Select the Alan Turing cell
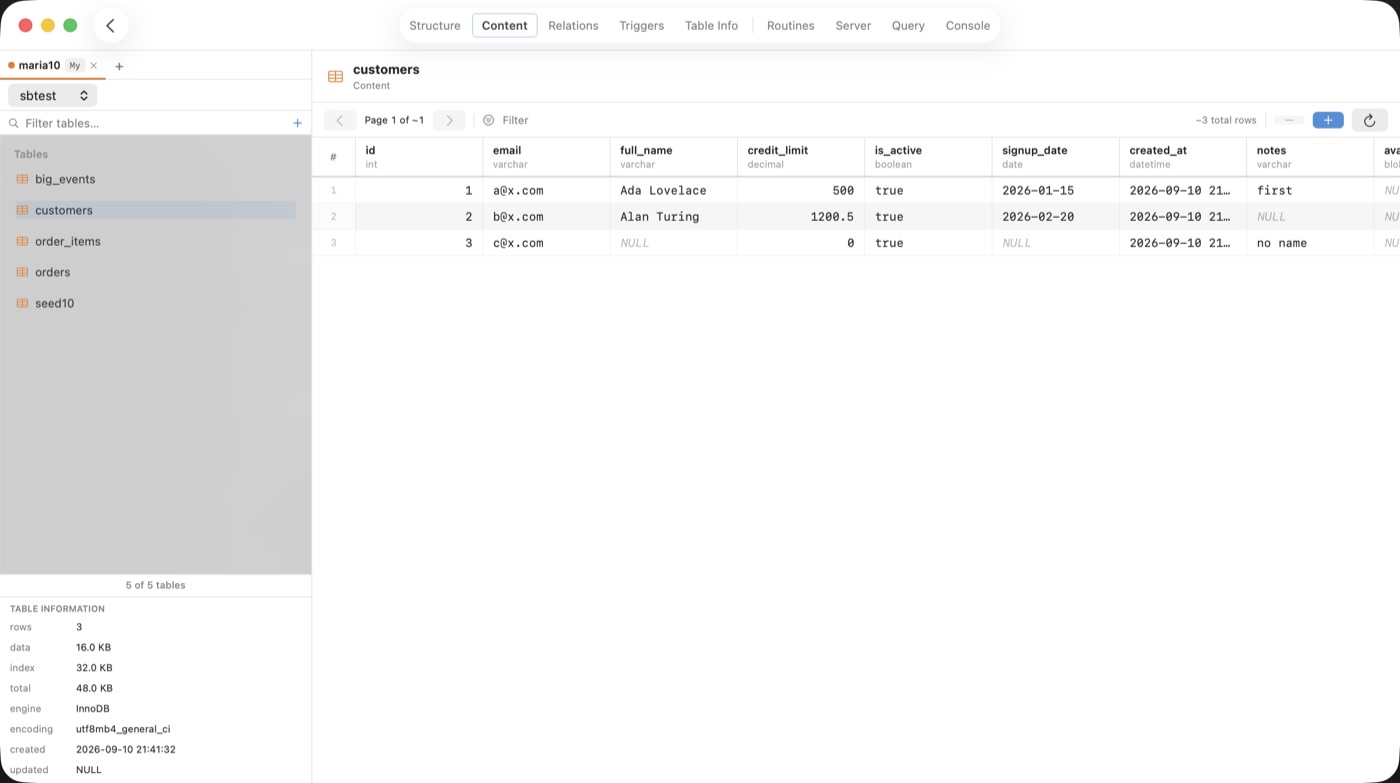 pyautogui.click(x=673, y=216)
